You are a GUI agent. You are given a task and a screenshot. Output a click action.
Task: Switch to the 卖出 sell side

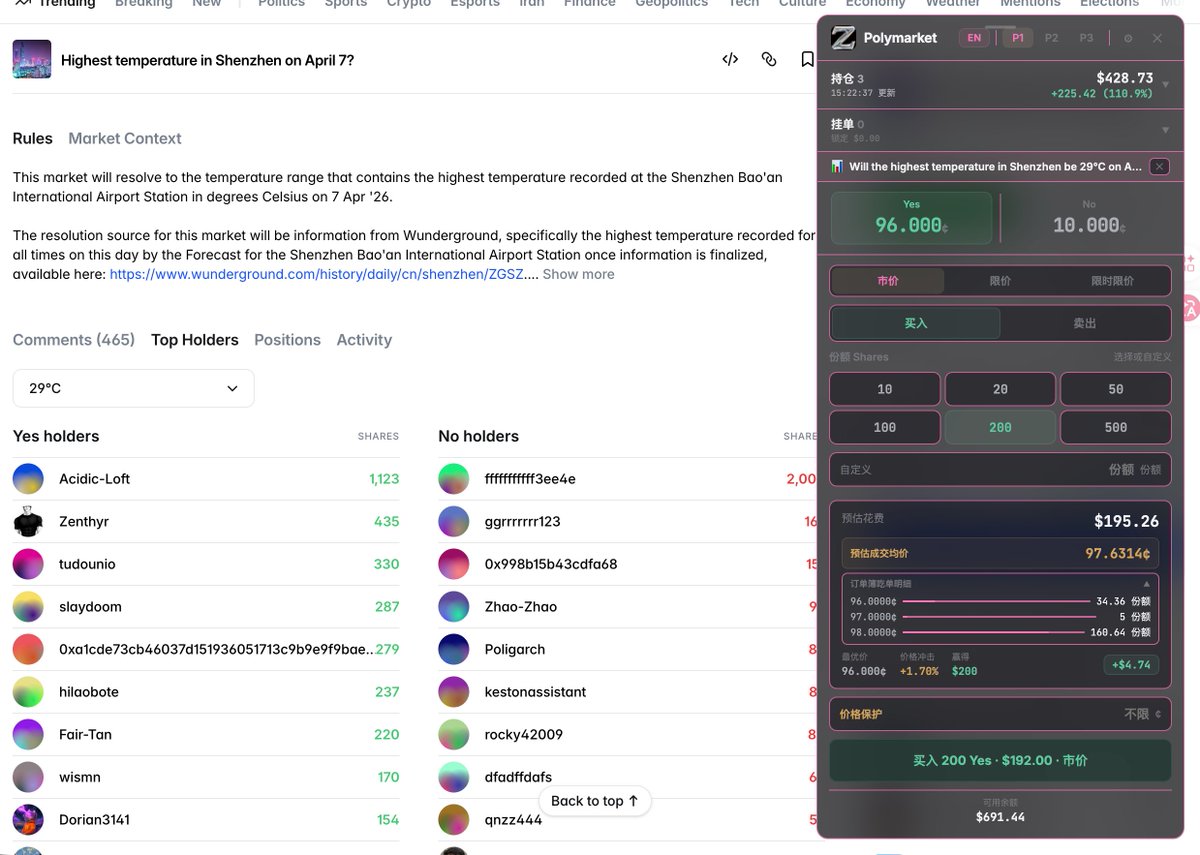(x=1085, y=323)
